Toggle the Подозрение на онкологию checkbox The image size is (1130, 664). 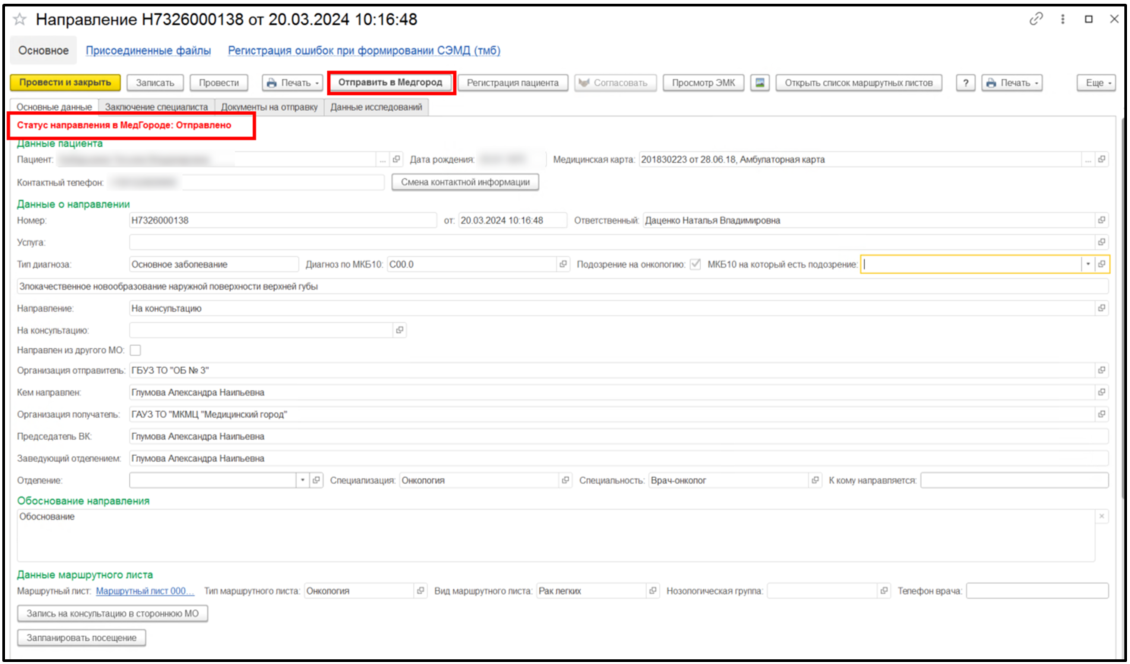coord(695,265)
